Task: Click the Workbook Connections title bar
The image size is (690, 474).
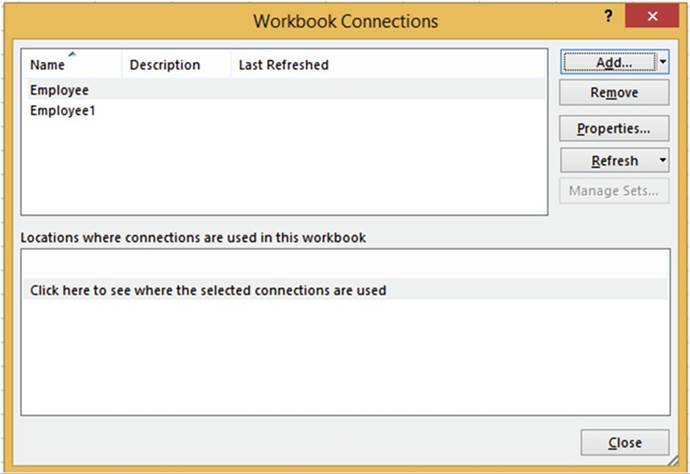Action: pos(345,20)
